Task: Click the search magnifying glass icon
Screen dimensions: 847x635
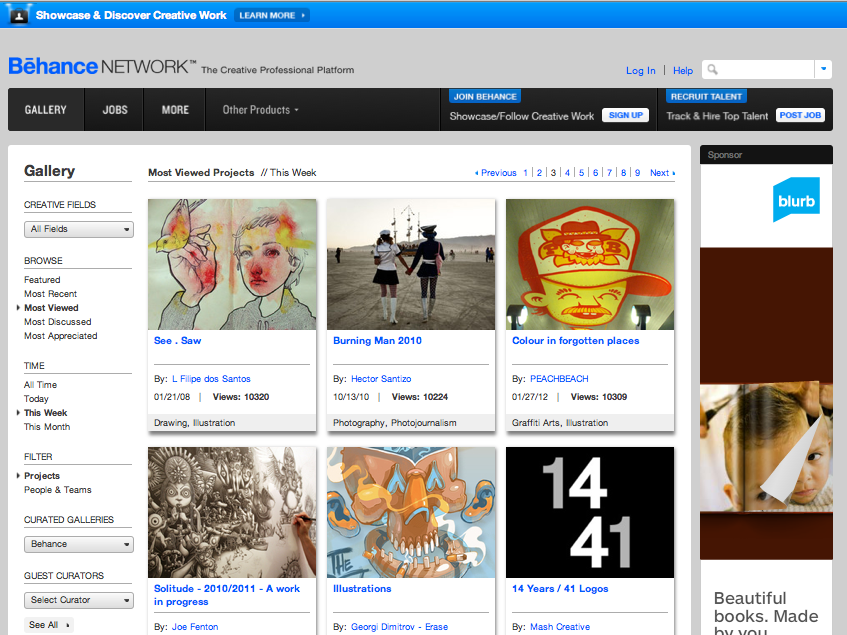Action: click(x=712, y=70)
